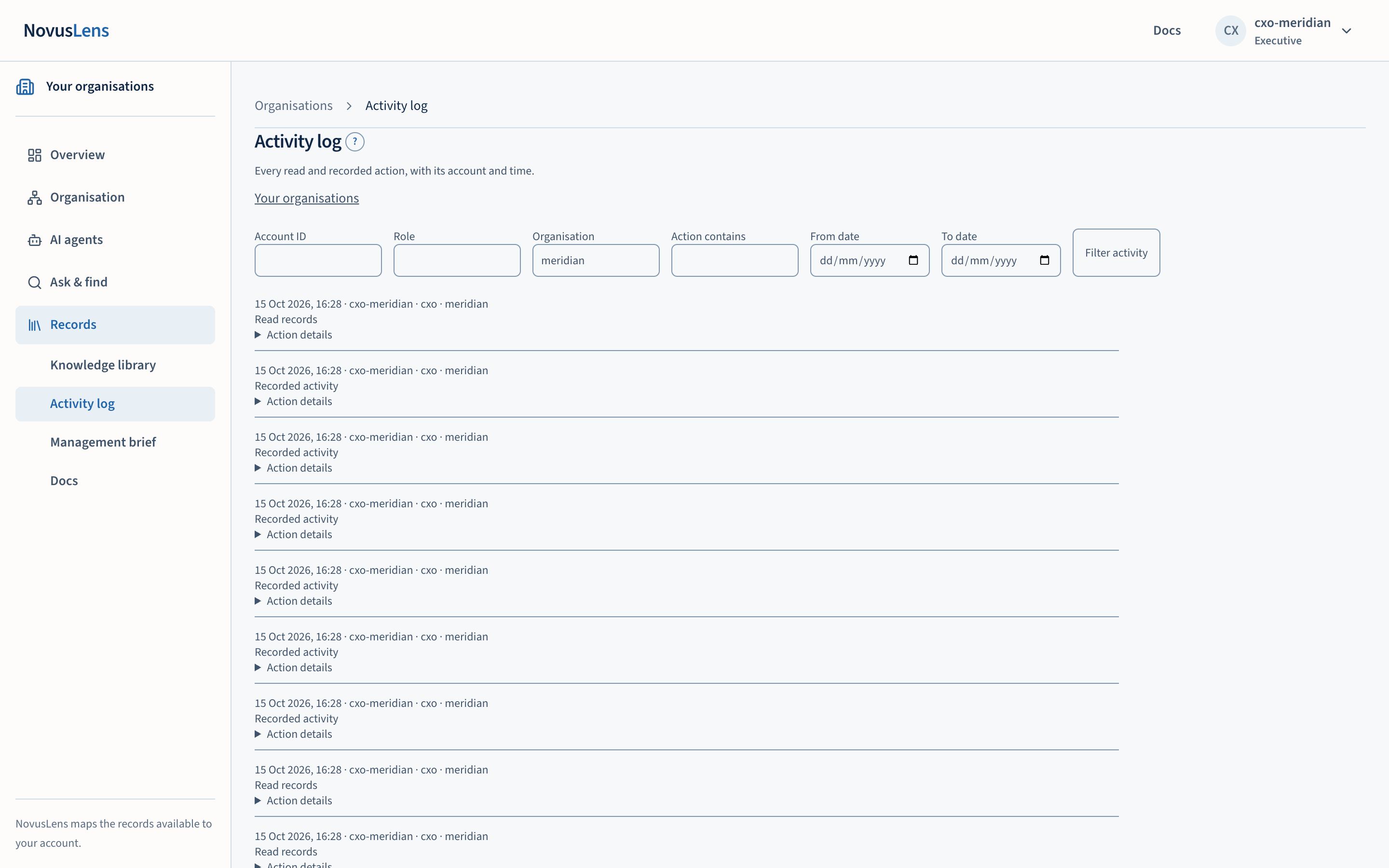Focus the Role filter field
1389x868 pixels.
[457, 260]
